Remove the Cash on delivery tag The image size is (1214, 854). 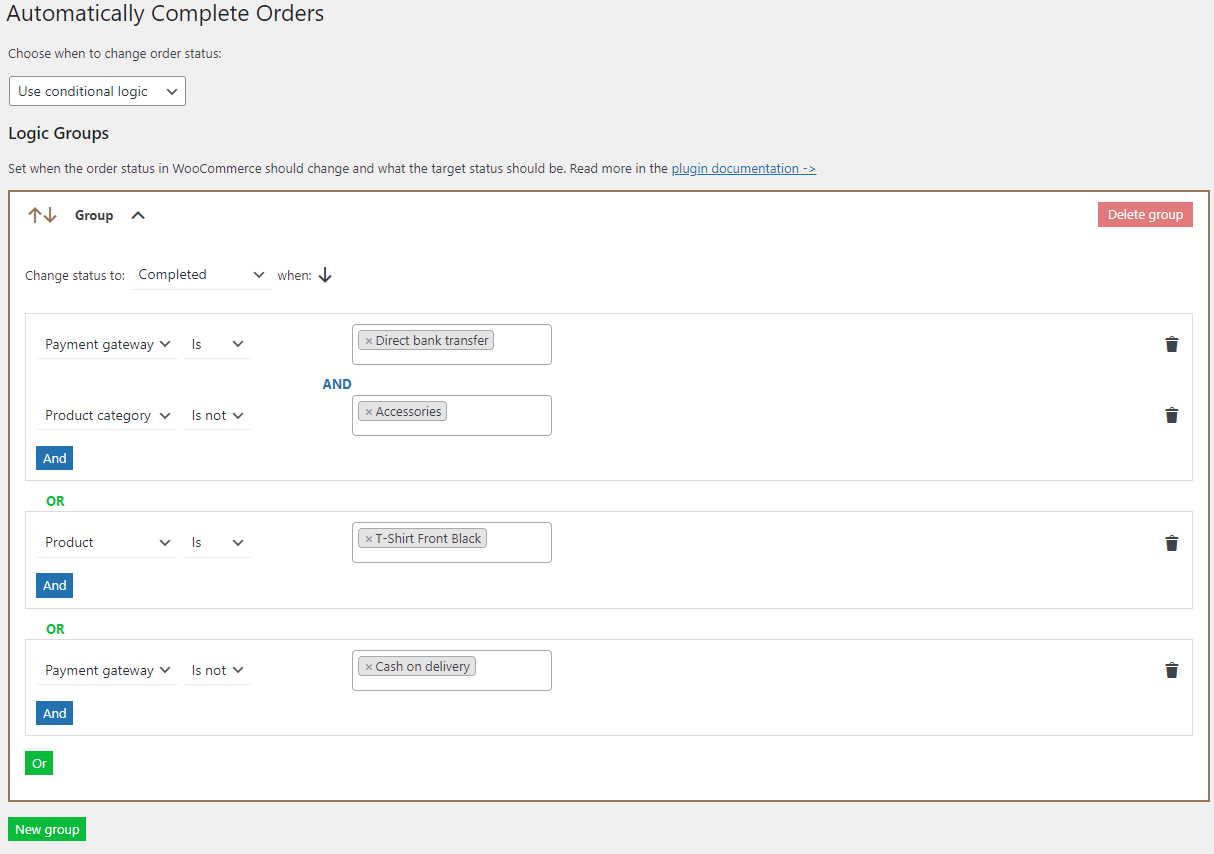coord(368,665)
